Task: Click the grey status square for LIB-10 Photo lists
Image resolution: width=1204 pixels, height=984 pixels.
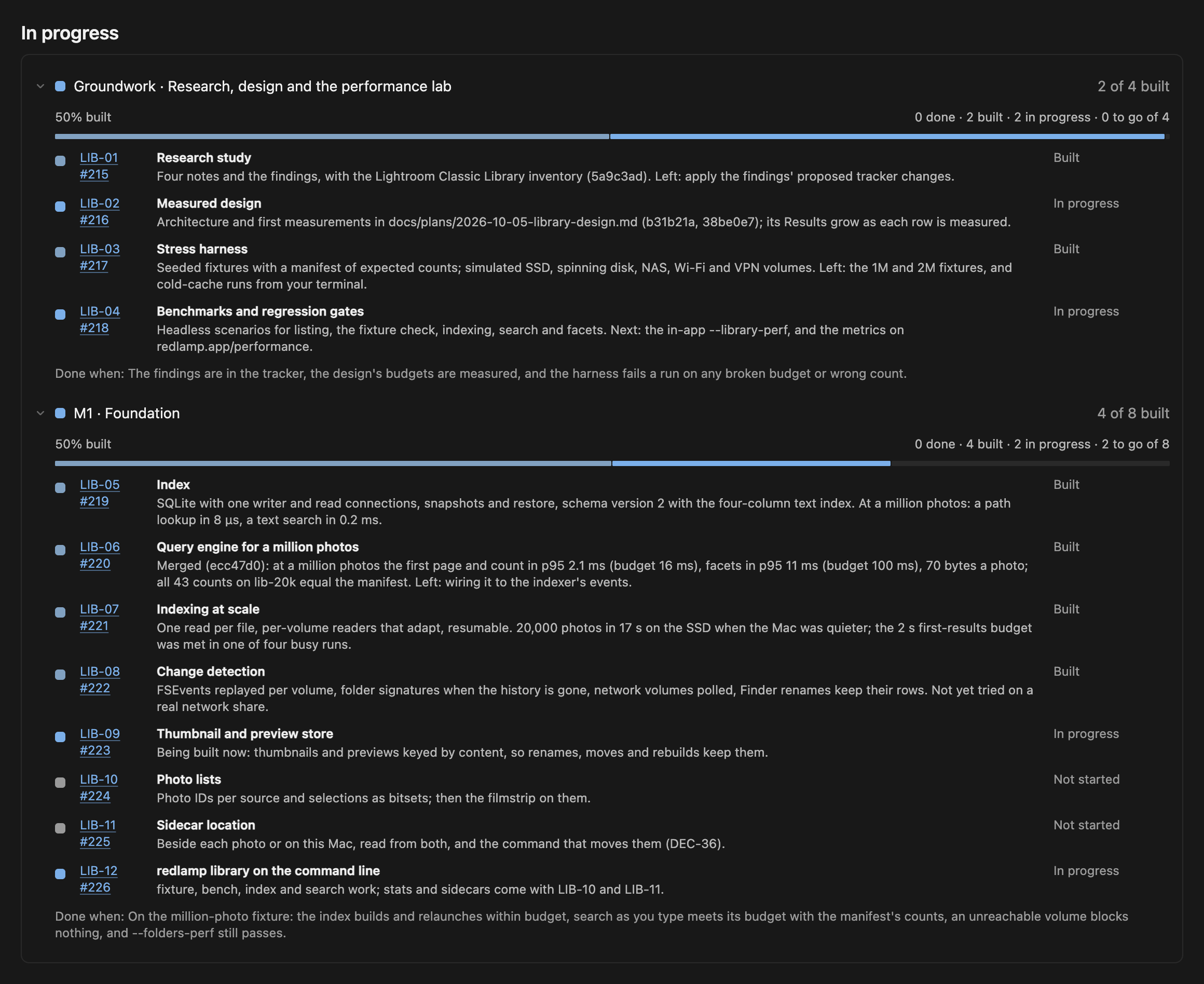Action: pos(60,783)
